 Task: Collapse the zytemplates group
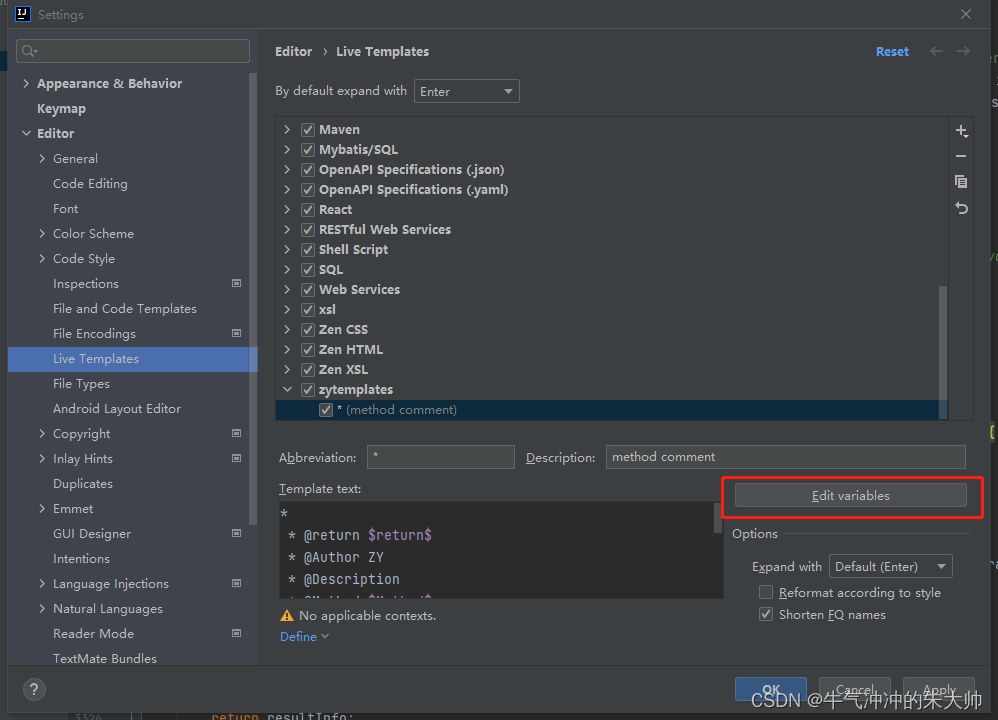click(x=288, y=390)
